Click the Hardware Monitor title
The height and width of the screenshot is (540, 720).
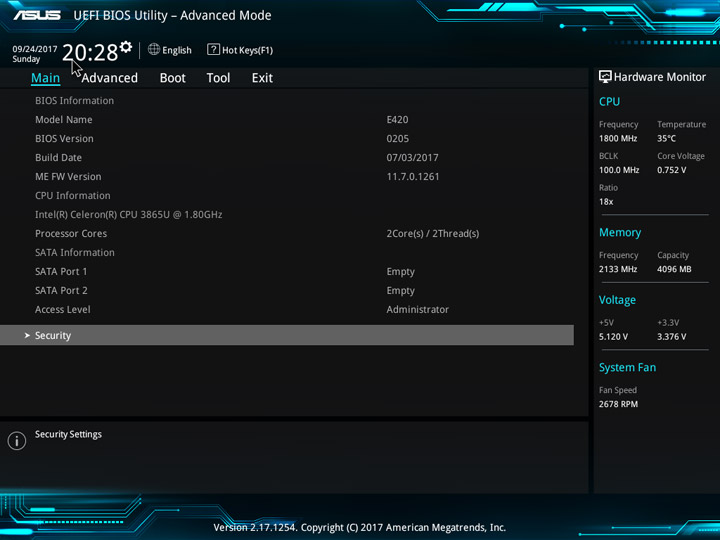pyautogui.click(x=660, y=77)
